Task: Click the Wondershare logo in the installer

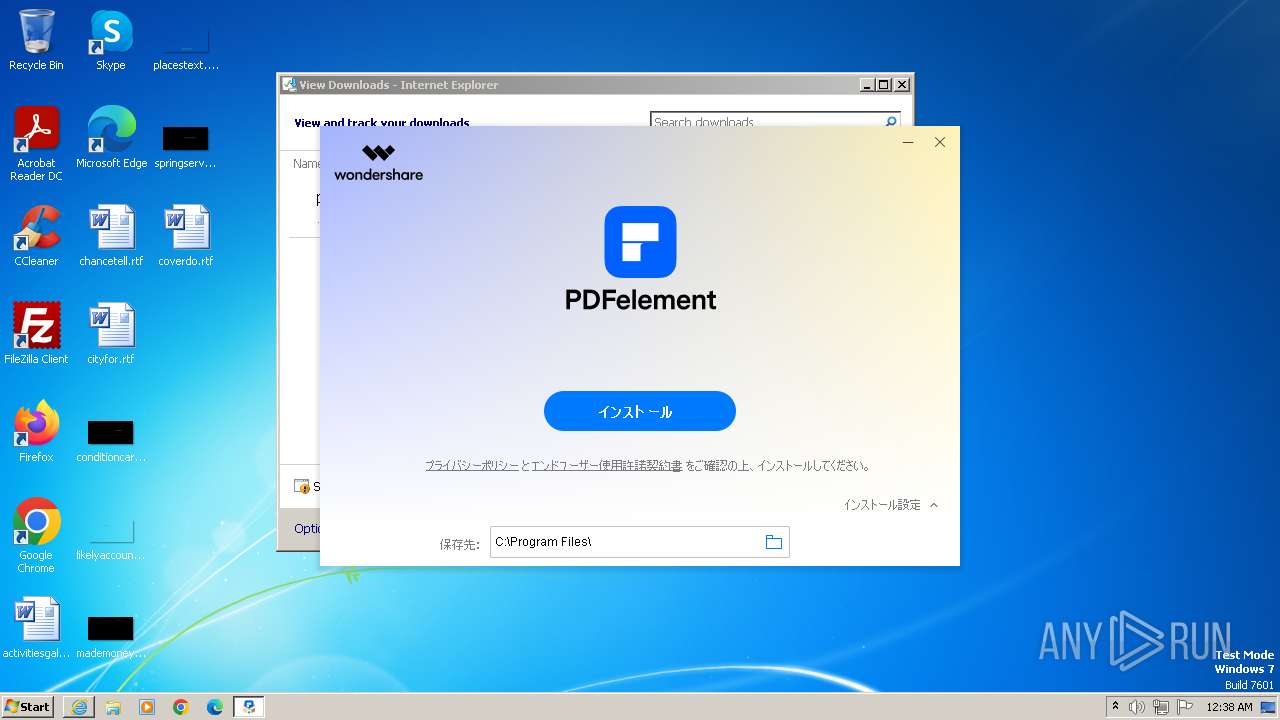Action: 379,163
